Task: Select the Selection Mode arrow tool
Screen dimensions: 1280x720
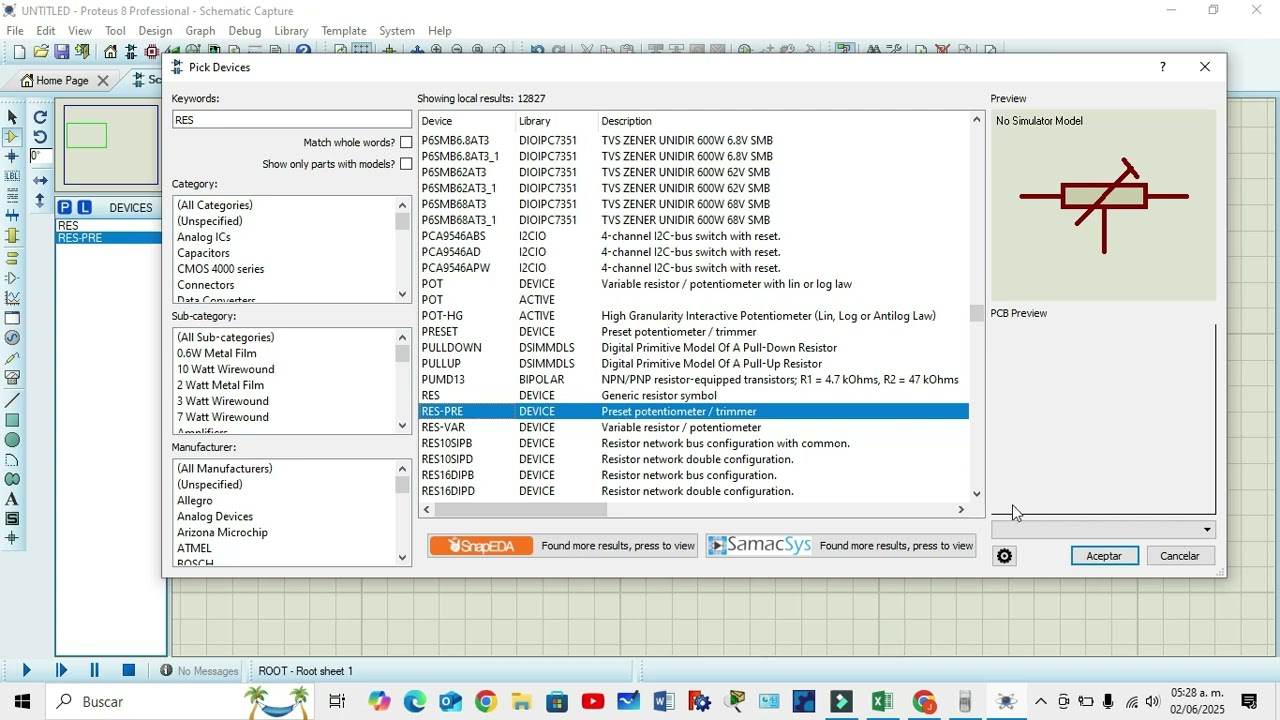Action: pos(12,117)
